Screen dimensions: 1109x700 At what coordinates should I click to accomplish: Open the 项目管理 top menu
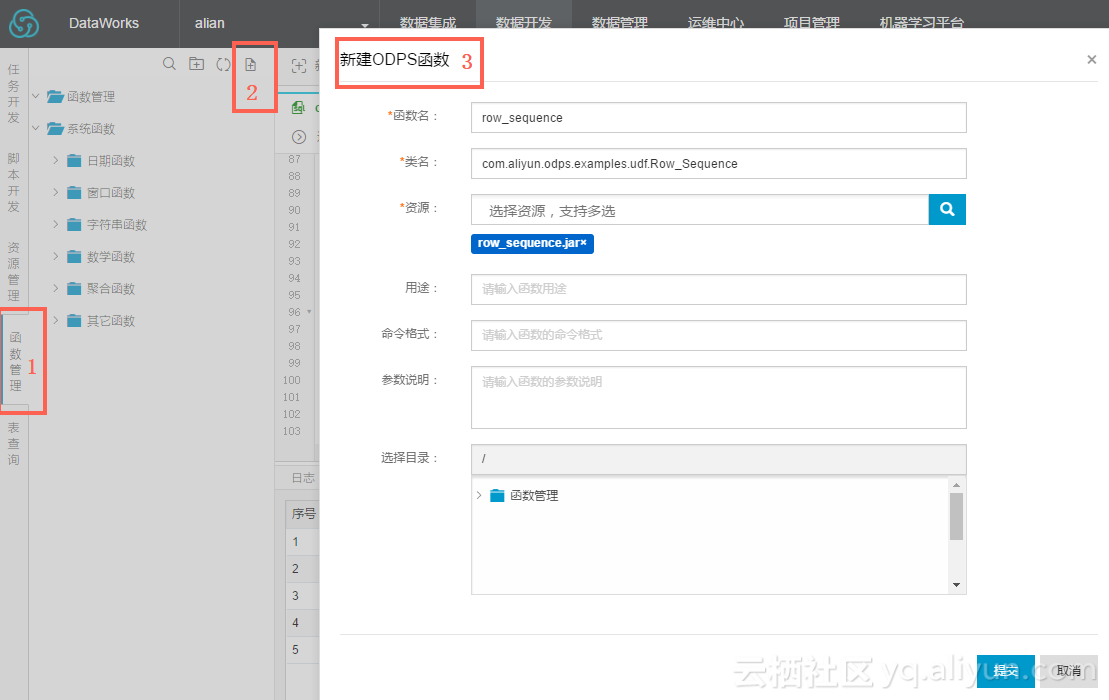[x=811, y=23]
